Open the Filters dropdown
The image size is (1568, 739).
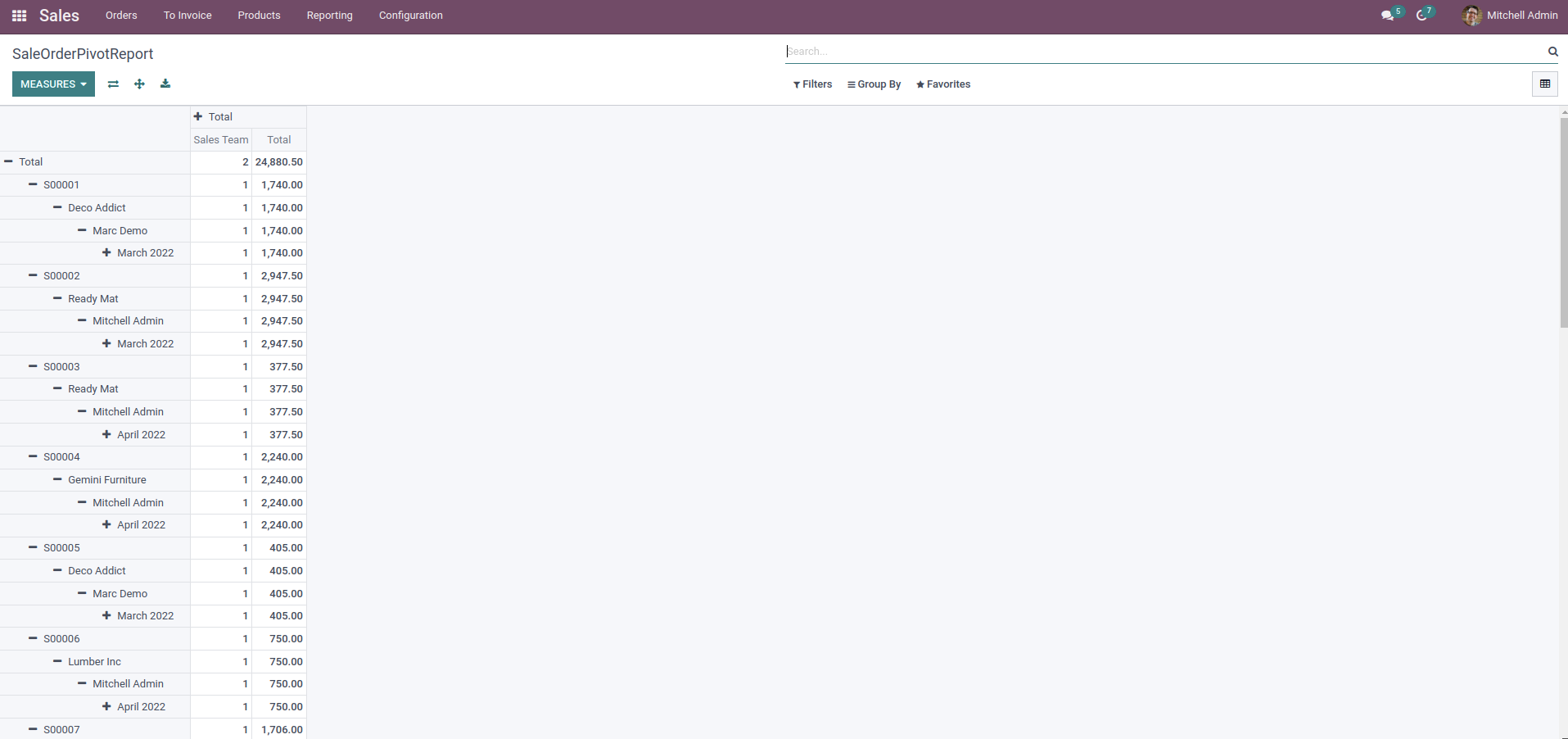(812, 84)
